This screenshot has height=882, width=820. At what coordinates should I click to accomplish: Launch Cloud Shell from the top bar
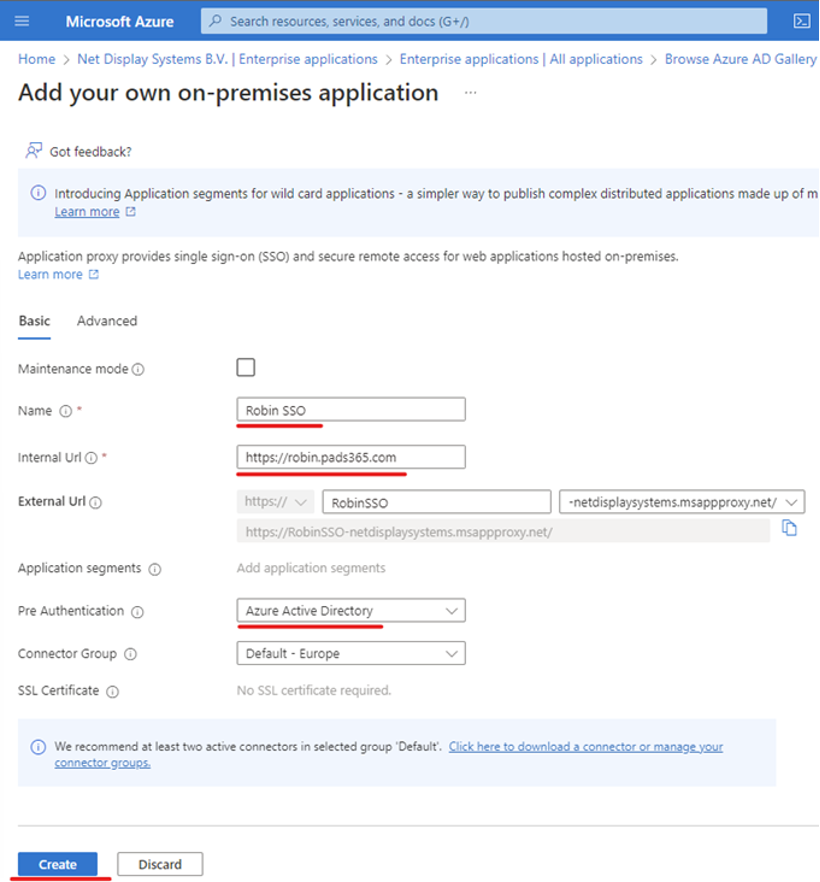[x=801, y=21]
